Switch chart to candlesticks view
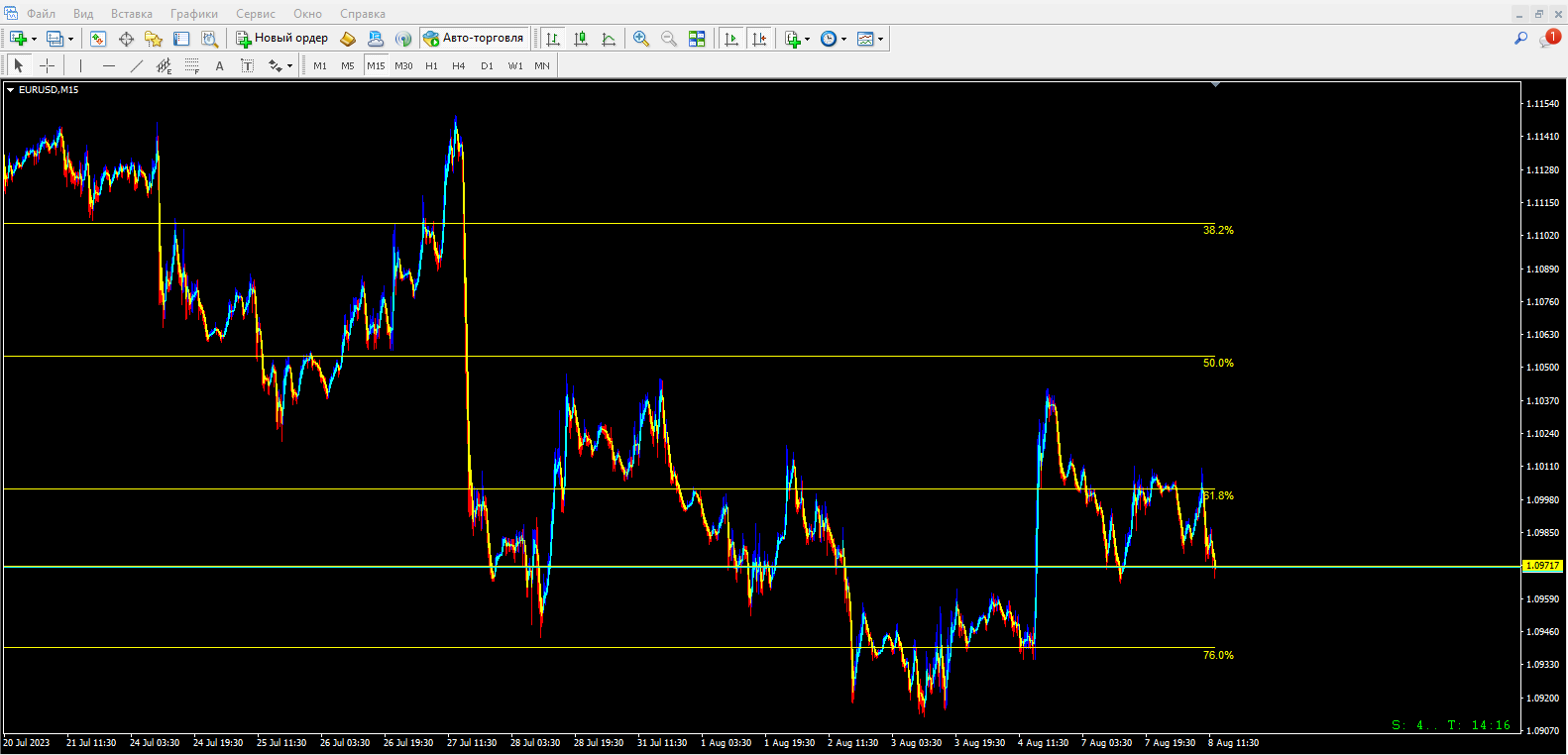The image size is (1568, 755). tap(581, 39)
